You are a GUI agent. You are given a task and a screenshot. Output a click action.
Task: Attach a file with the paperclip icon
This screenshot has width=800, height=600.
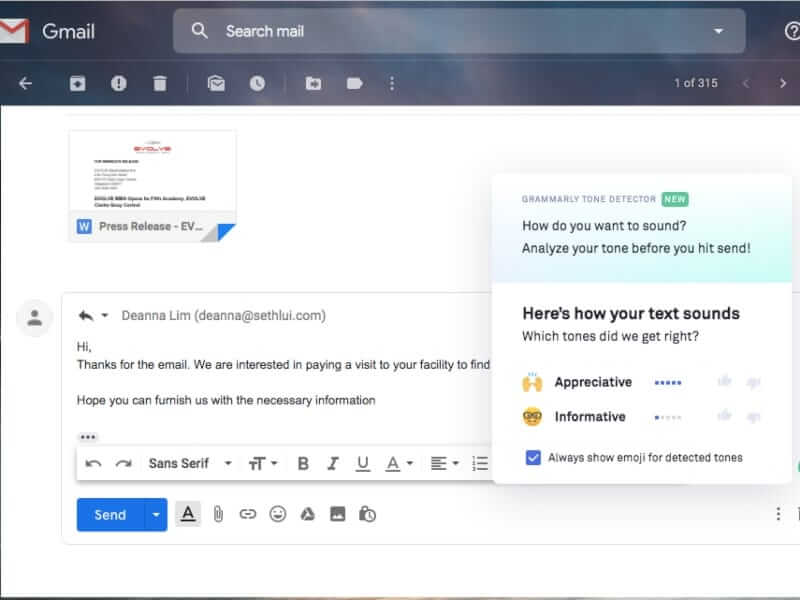pyautogui.click(x=219, y=515)
